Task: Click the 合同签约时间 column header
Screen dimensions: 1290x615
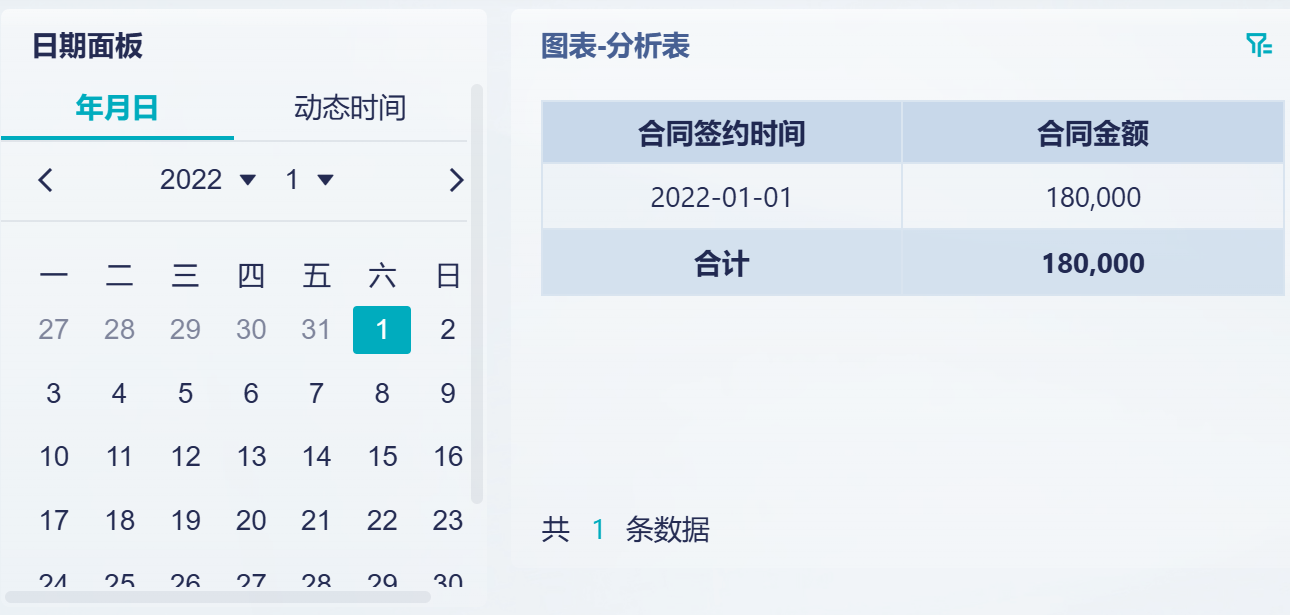Action: pyautogui.click(x=721, y=133)
